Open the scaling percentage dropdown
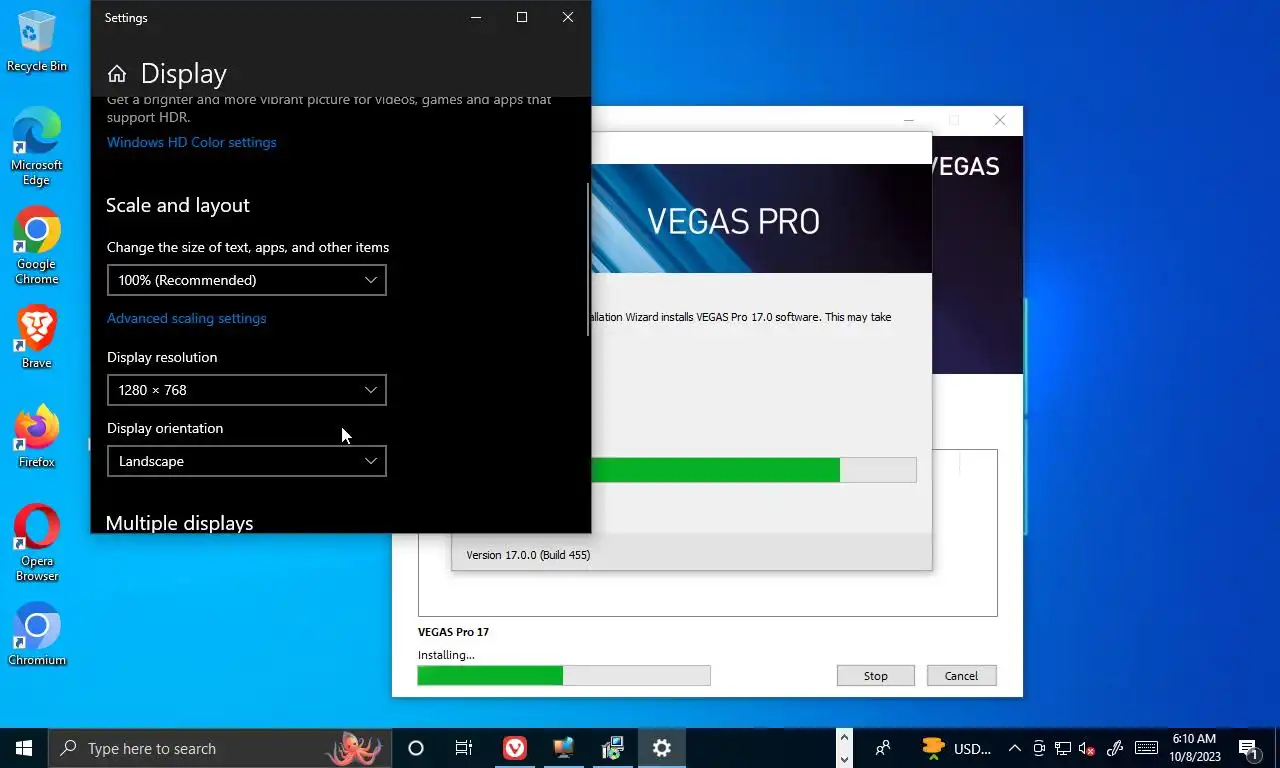Image resolution: width=1280 pixels, height=768 pixels. pyautogui.click(x=247, y=280)
